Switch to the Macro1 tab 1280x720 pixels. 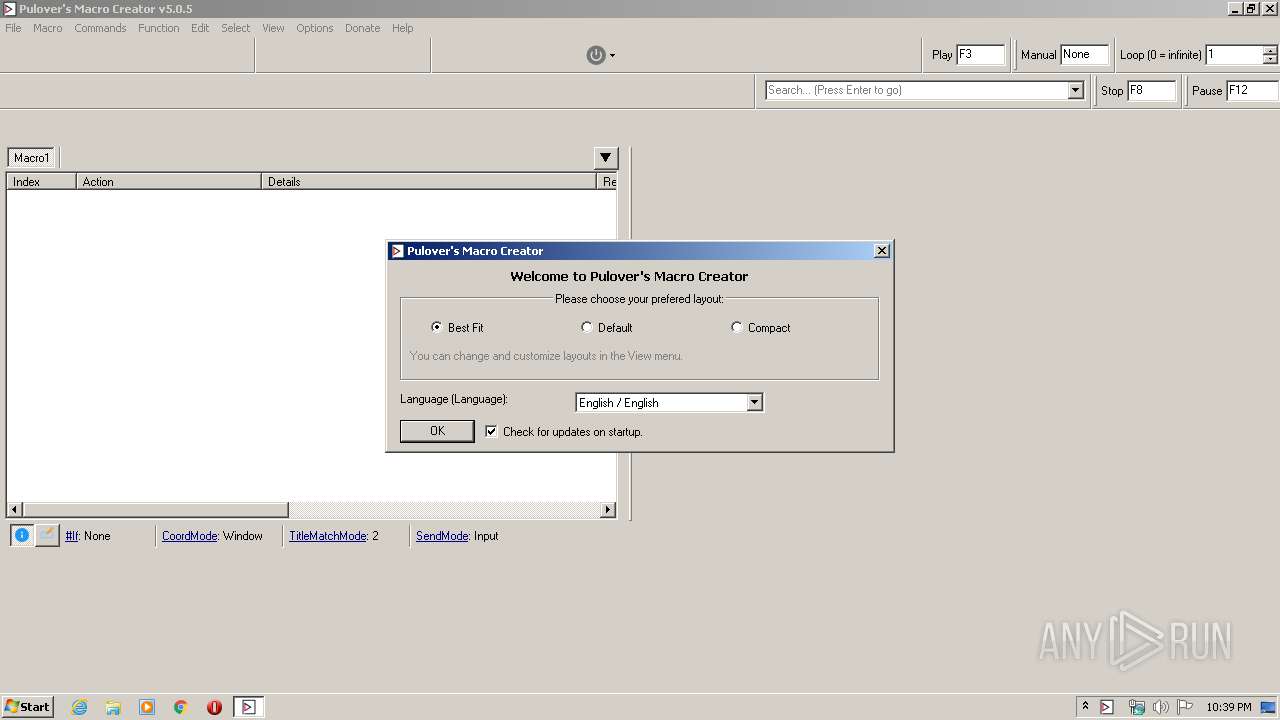click(32, 158)
